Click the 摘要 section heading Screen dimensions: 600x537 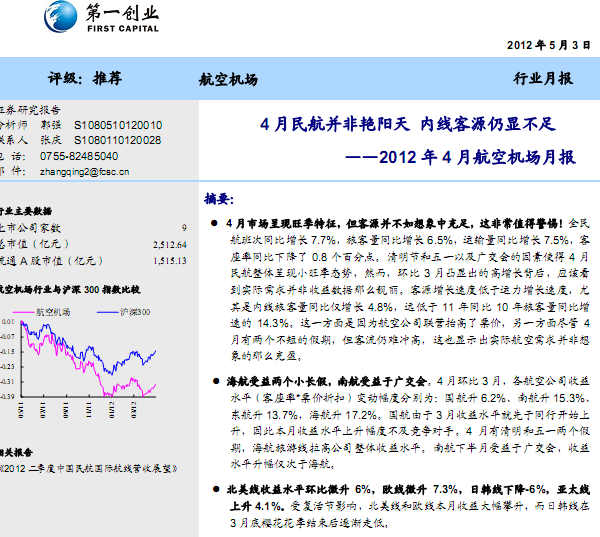point(219,199)
